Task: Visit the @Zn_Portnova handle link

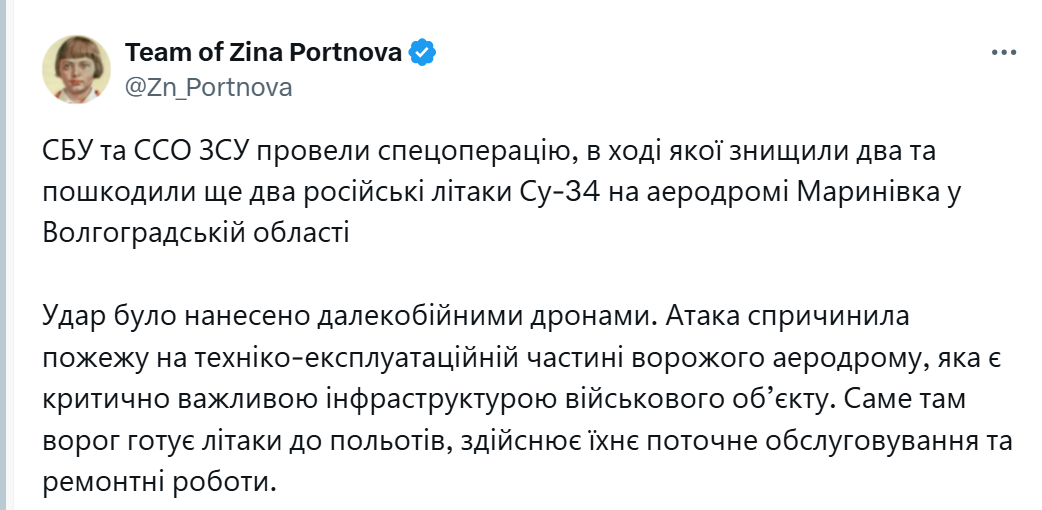Action: [209, 88]
